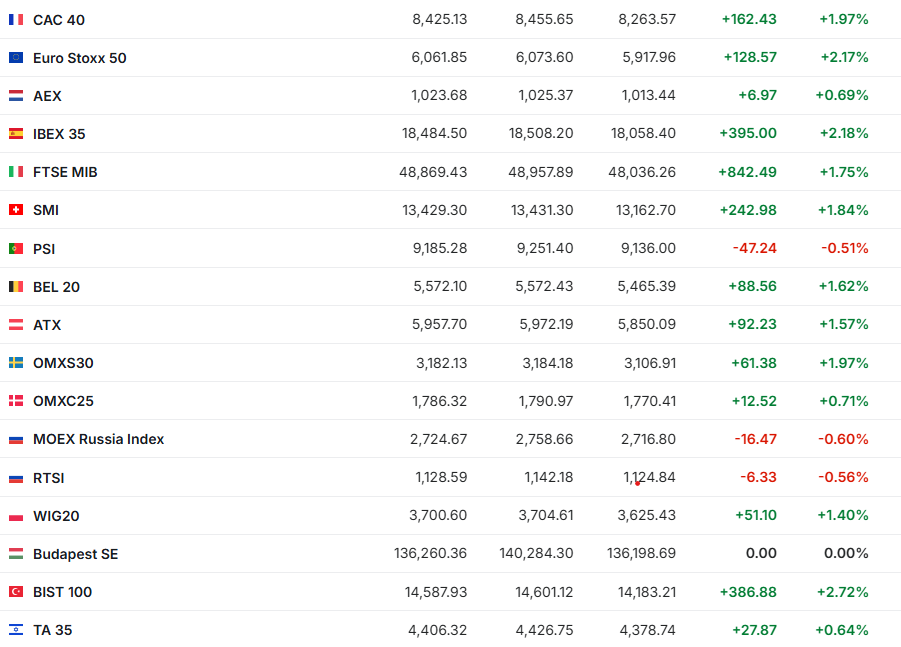Click the EU flag next to Euro Stoxx 50
Screen dimensions: 901x647
(x=16, y=58)
